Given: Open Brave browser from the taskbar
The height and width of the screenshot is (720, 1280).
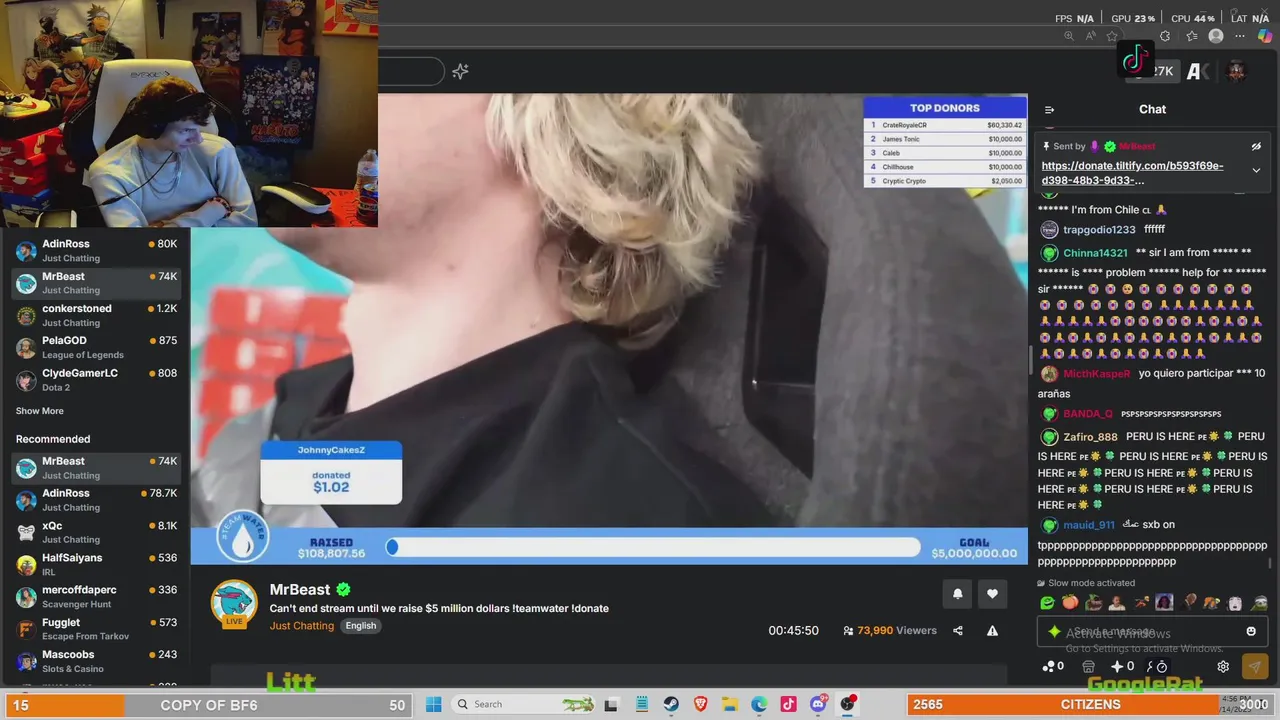Looking at the screenshot, I should [700, 704].
